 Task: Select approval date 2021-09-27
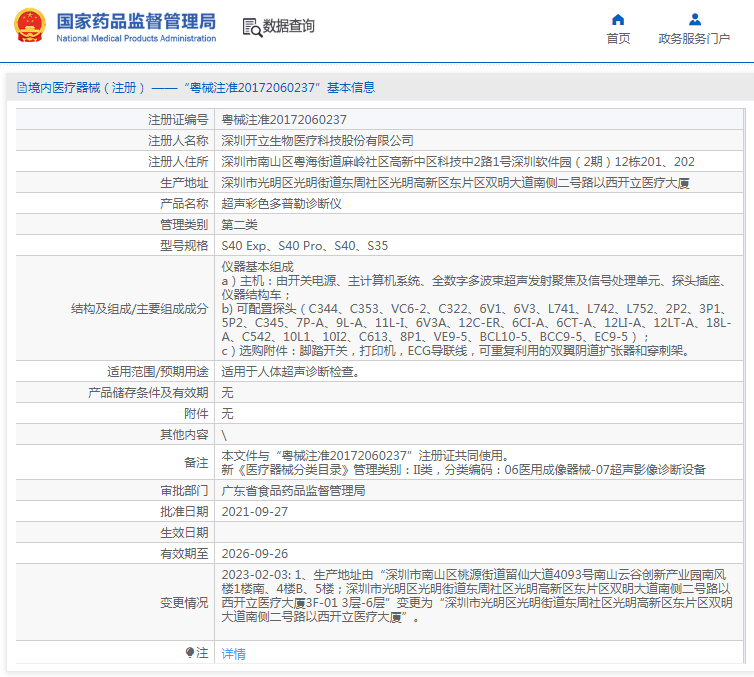click(255, 512)
